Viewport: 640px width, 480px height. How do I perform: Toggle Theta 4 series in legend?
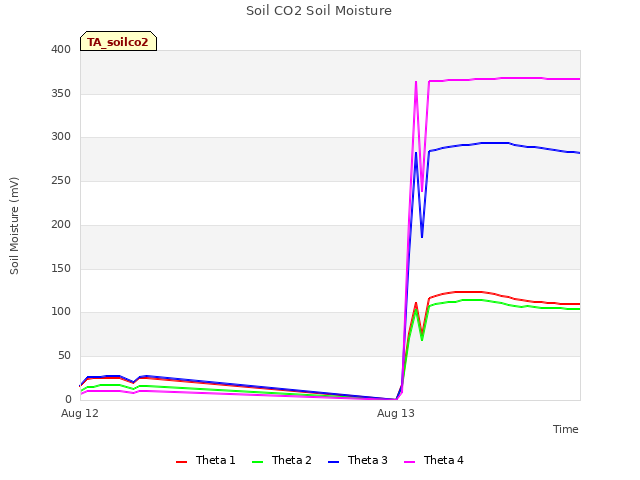(x=433, y=460)
